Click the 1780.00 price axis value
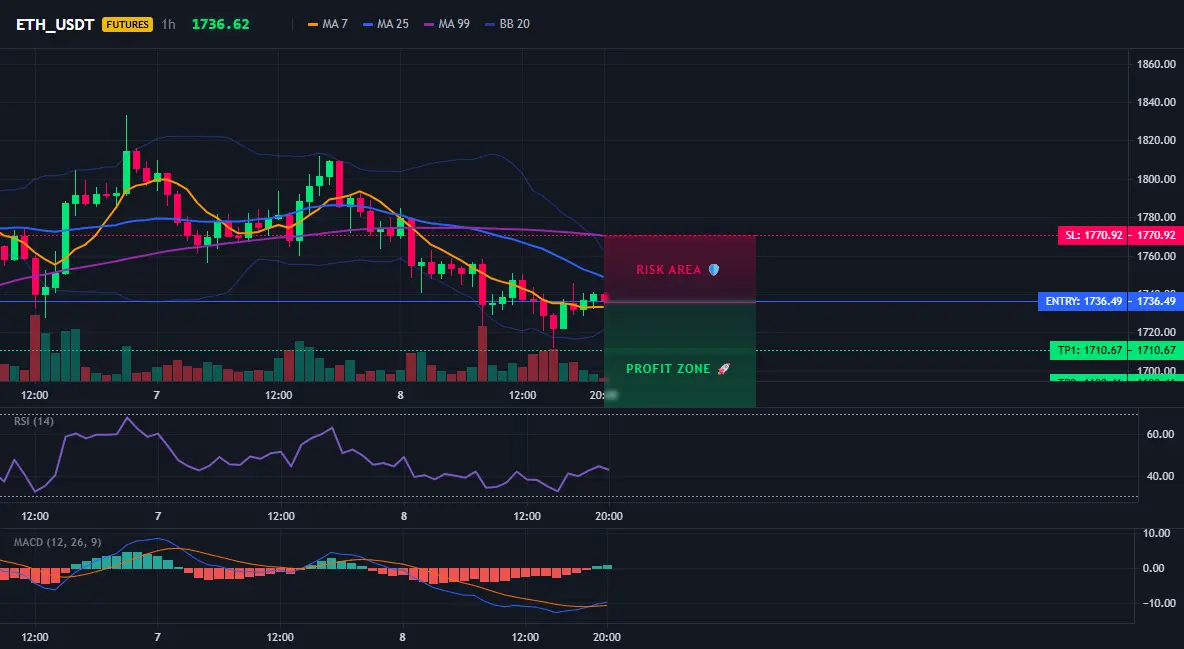This screenshot has height=649, width=1184. tap(1156, 218)
